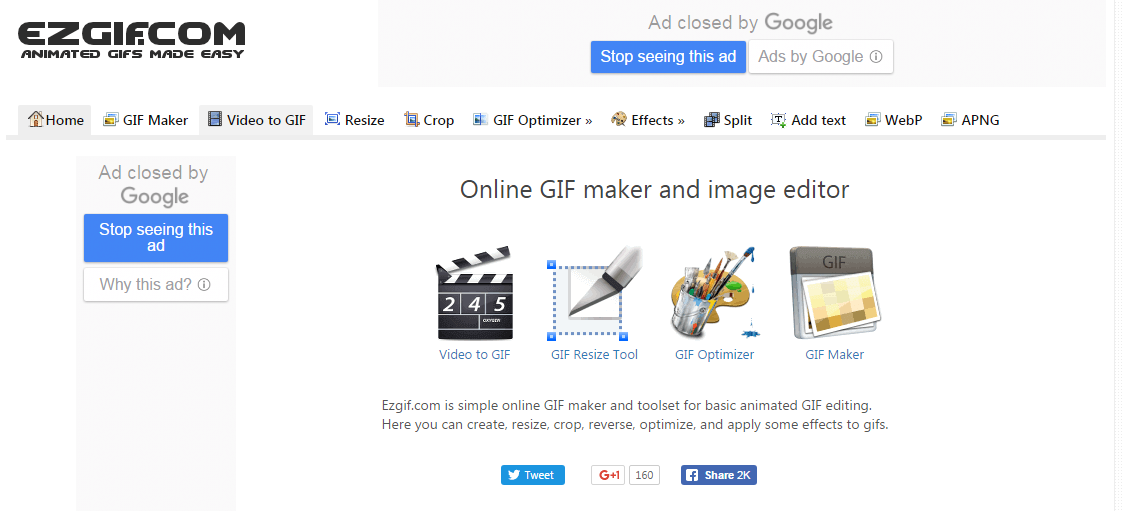Click the Resize nav icon
The image size is (1123, 511).
coord(332,120)
